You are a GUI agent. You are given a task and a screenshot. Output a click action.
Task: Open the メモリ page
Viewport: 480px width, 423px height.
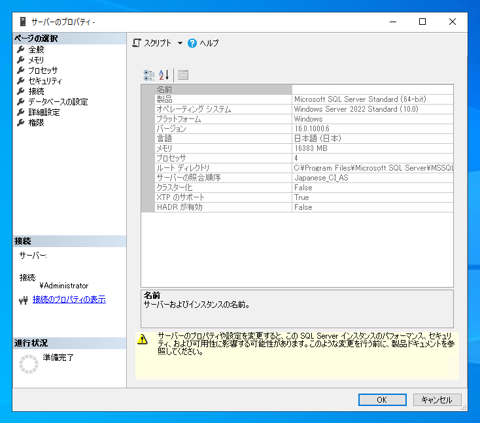[x=36, y=60]
